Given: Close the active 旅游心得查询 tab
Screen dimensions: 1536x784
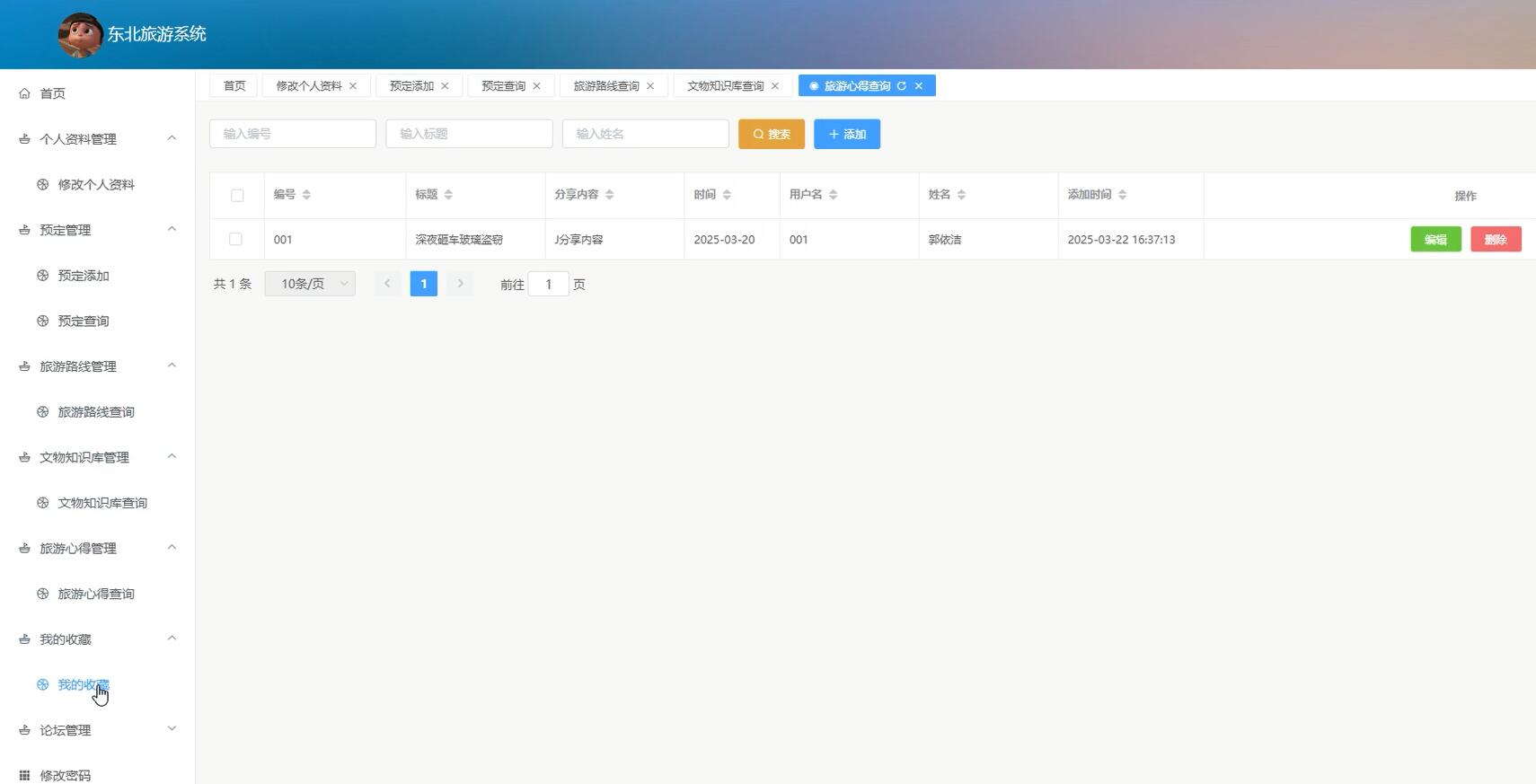Looking at the screenshot, I should [919, 86].
